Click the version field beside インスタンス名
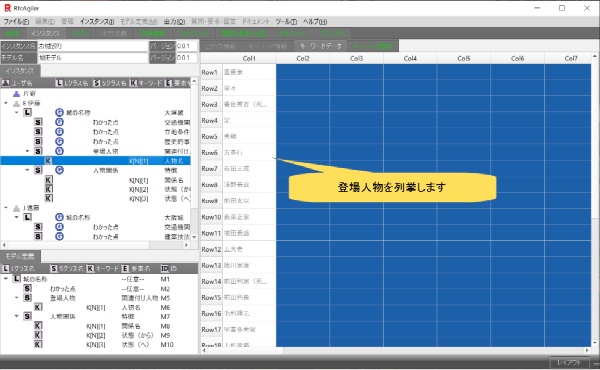 click(x=187, y=46)
